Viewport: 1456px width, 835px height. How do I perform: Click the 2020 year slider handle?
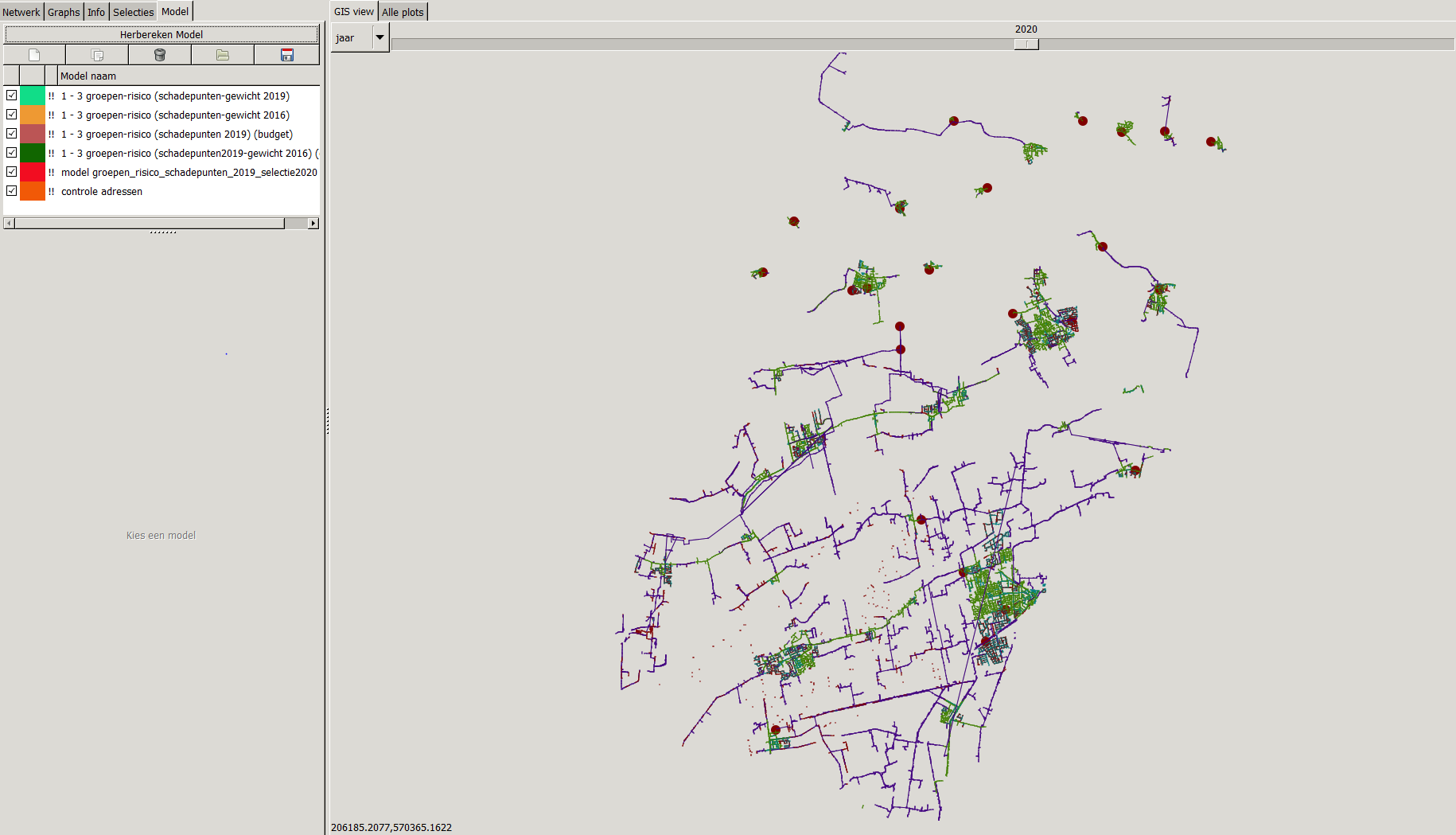[1026, 45]
